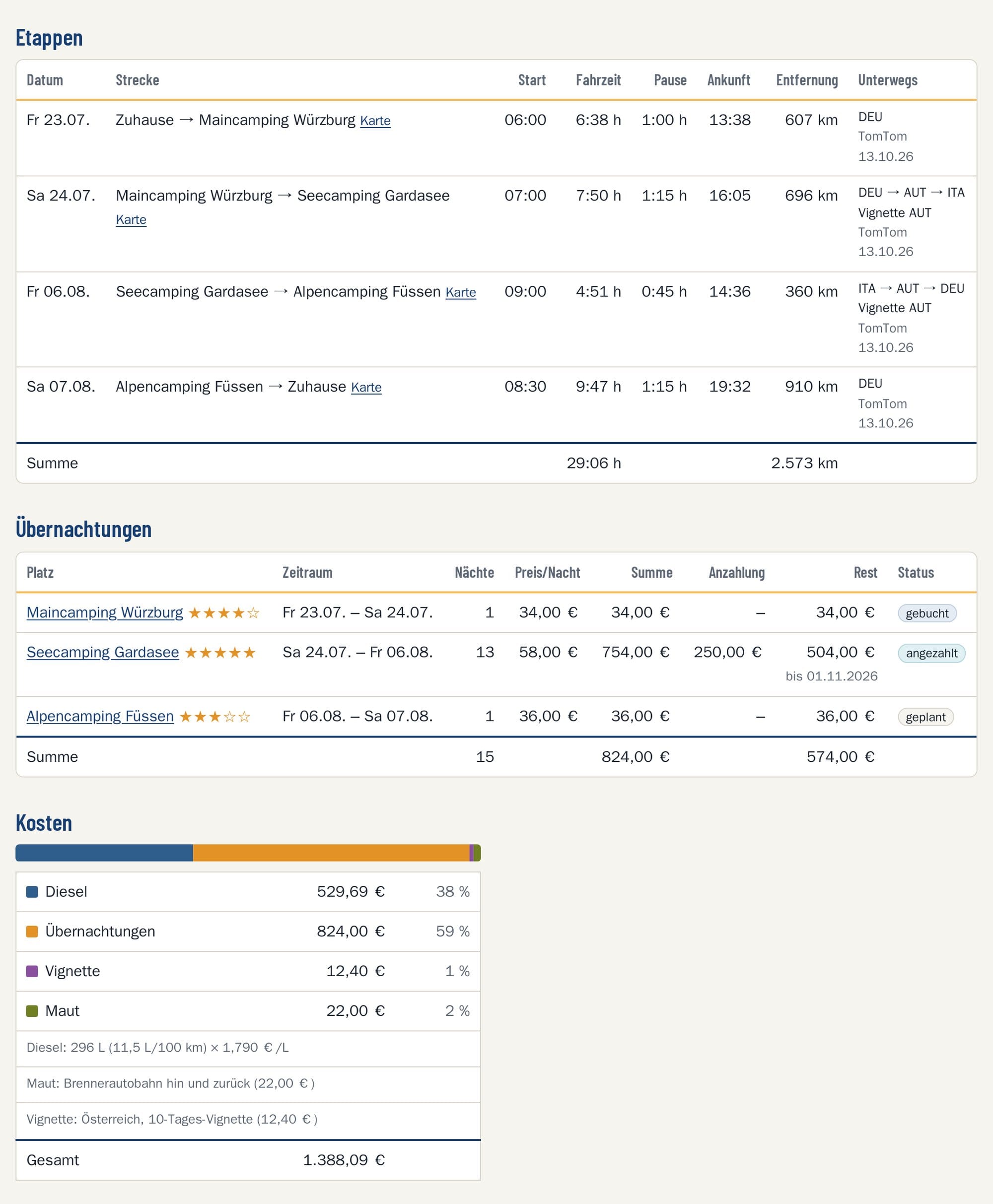Open the Karte link for Alpencamping Füssen → Zuhause
Screen dimensions: 993x1204
pos(366,387)
